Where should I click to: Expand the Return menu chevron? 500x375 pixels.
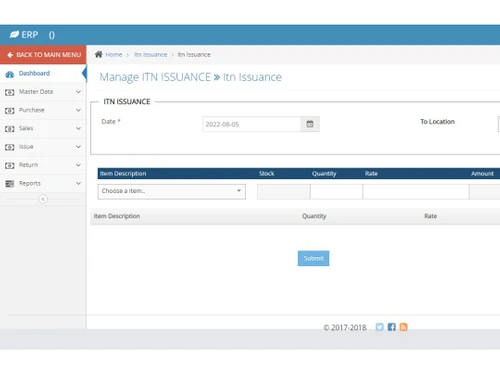pos(78,165)
